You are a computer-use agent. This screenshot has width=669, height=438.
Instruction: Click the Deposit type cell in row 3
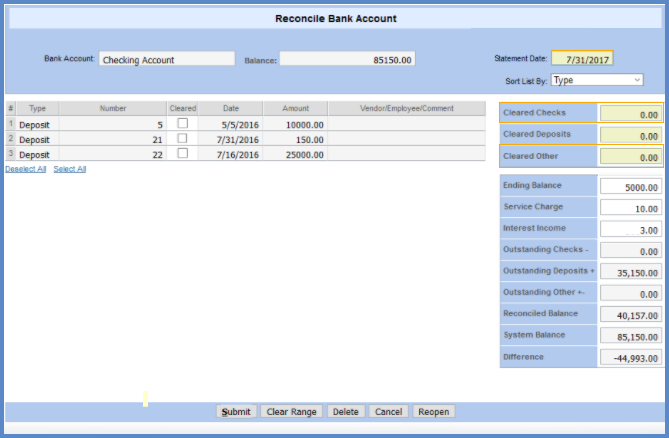pos(37,154)
